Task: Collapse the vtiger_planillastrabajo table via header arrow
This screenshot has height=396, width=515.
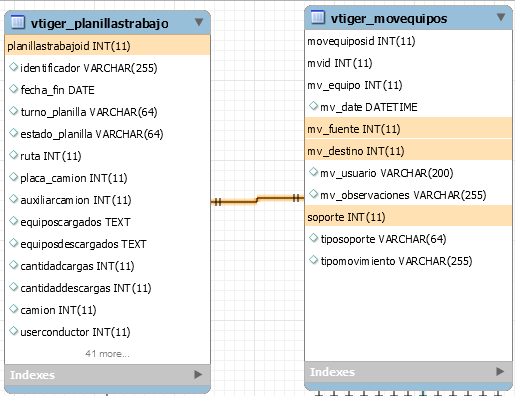Action: point(199,22)
